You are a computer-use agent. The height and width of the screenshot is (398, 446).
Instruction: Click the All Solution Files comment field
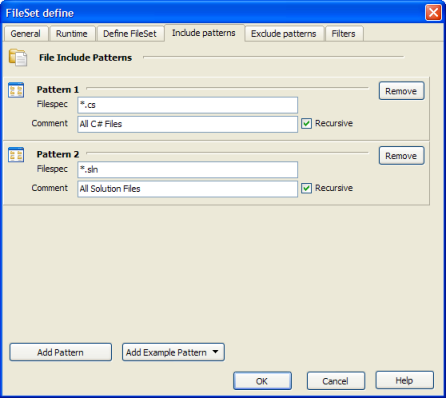(188, 189)
